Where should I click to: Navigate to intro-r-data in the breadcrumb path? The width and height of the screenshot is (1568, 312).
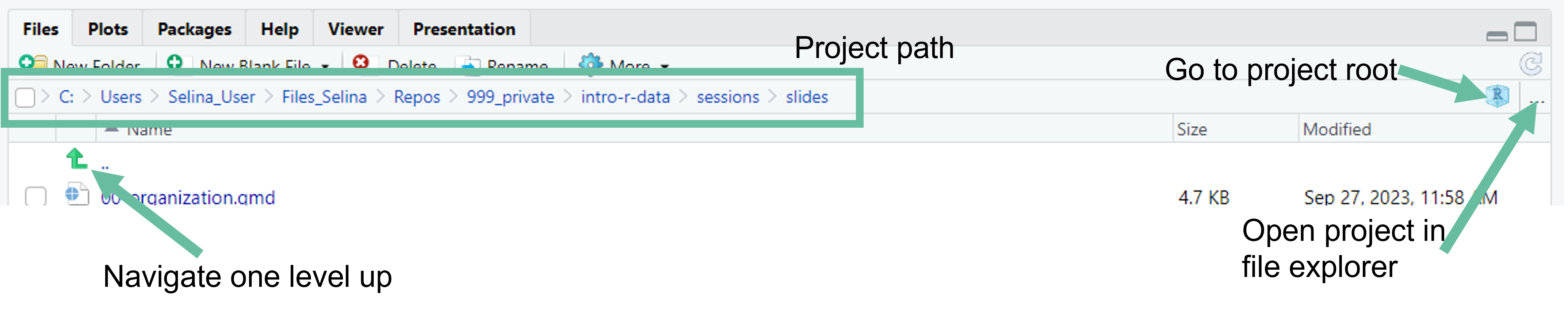[625, 97]
